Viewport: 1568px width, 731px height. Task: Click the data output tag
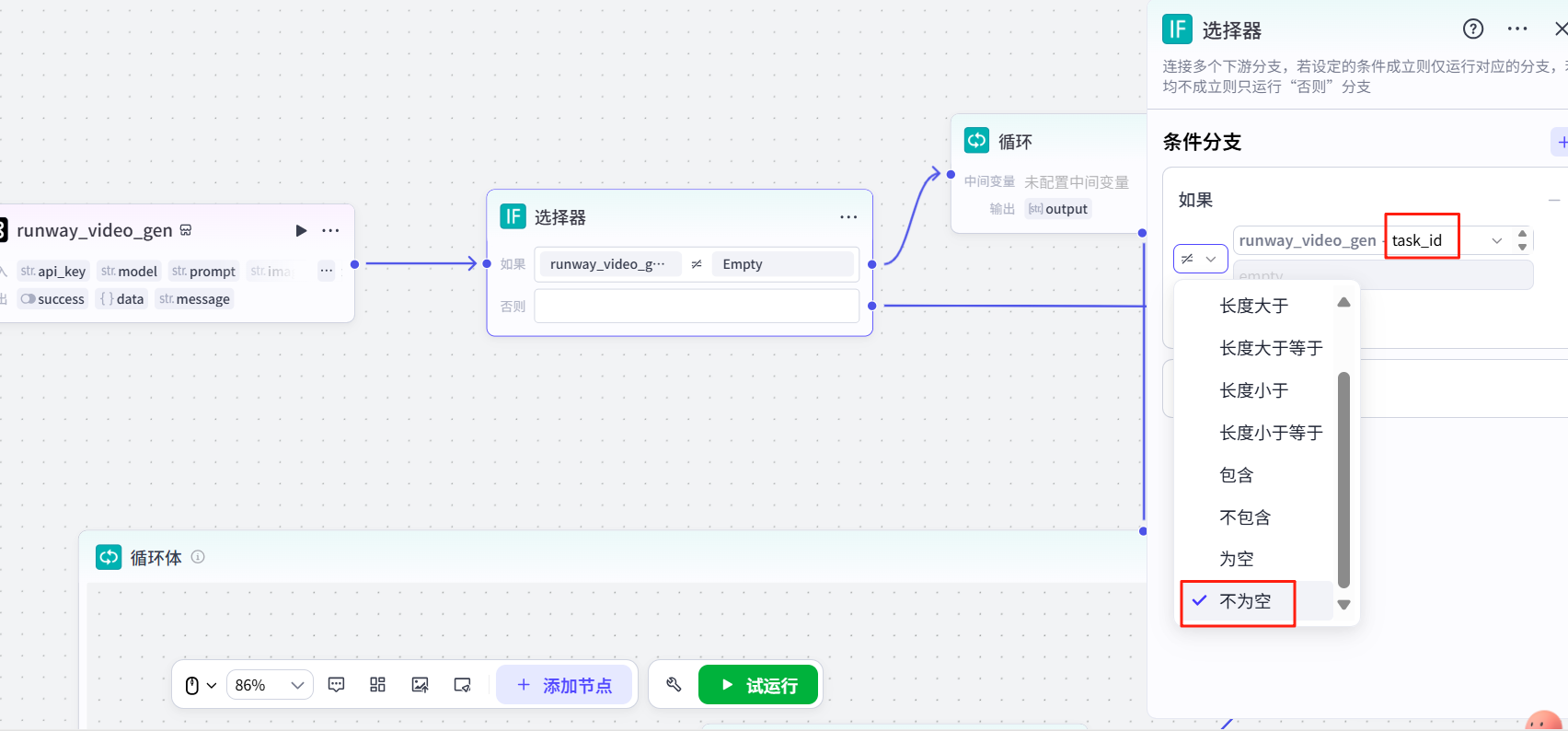(121, 299)
